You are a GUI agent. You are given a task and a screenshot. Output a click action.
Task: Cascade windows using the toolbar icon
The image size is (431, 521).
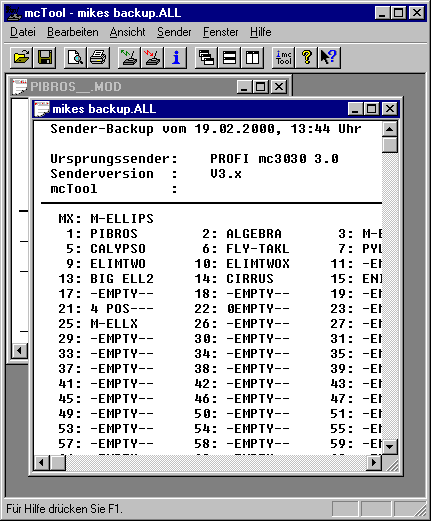coord(206,57)
